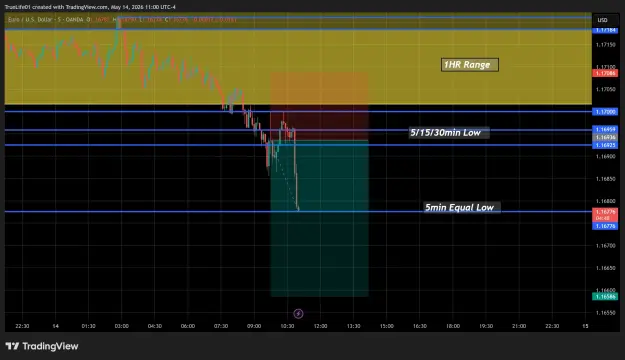The width and height of the screenshot is (625, 360).
Task: Click the 5min Equal Low horizontal line
Action: pos(298,212)
